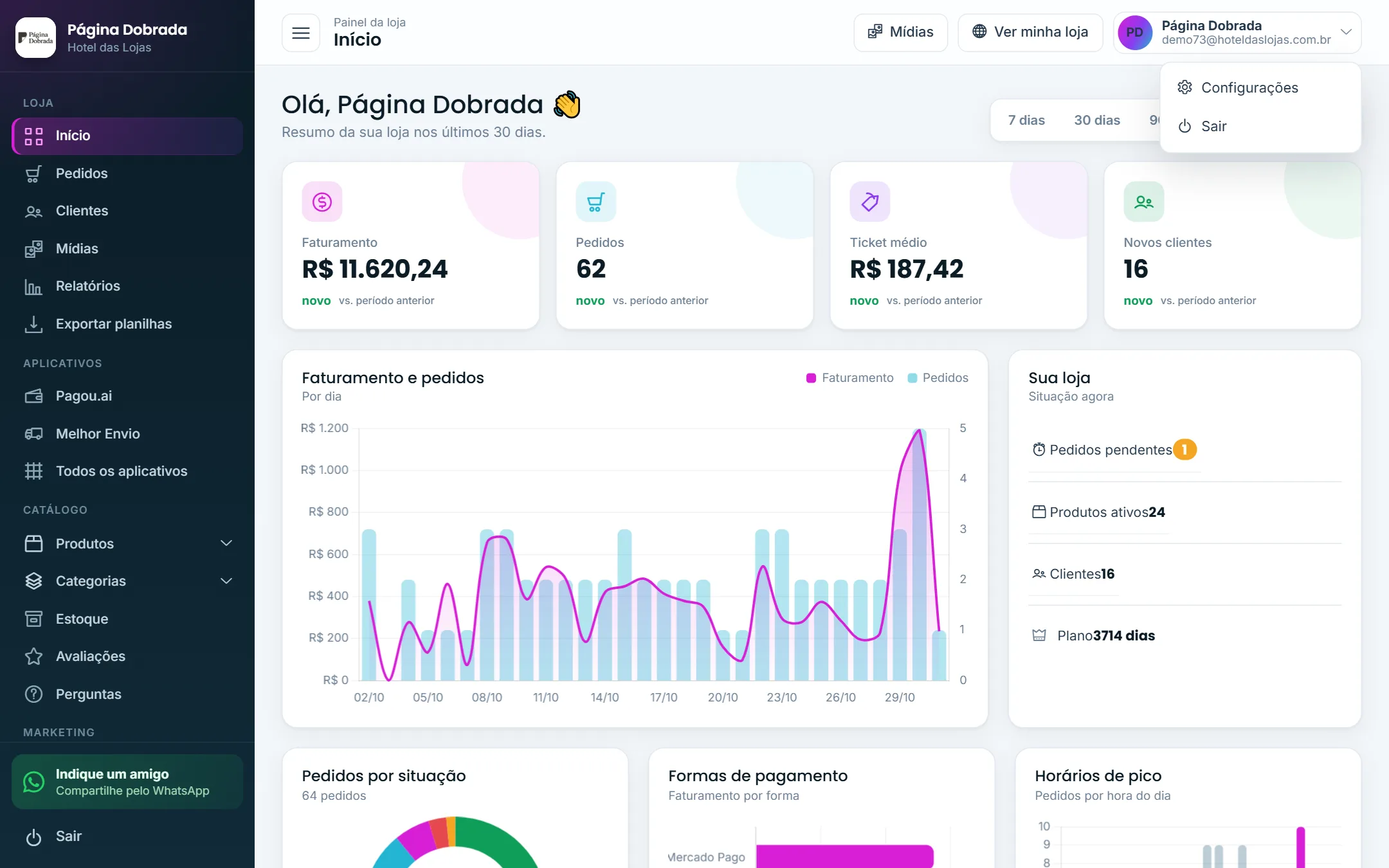
Task: Open Todos os aplicativos grid
Action: coord(127,471)
